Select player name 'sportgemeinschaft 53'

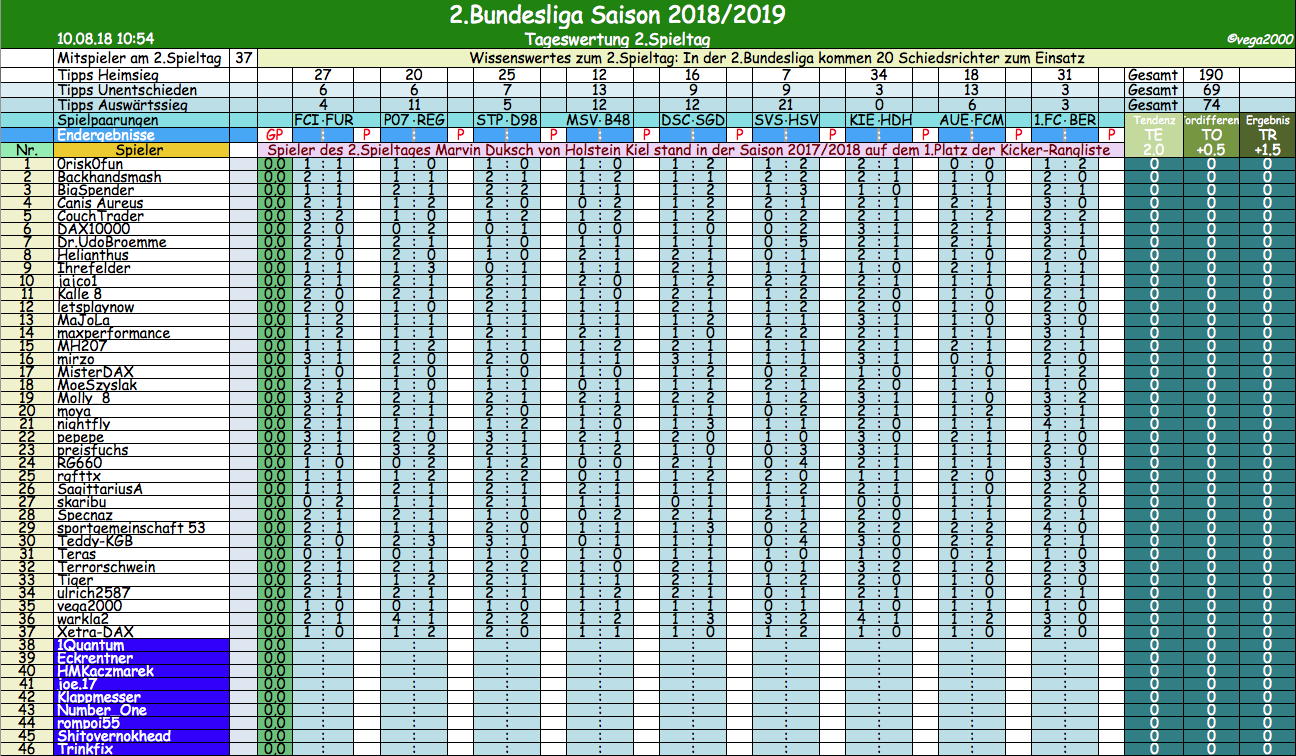[131, 528]
